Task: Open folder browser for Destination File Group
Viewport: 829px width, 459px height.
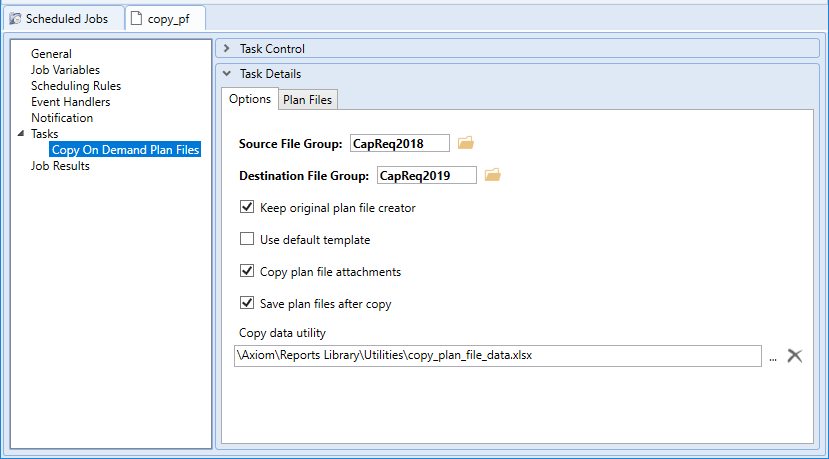Action: click(x=492, y=175)
